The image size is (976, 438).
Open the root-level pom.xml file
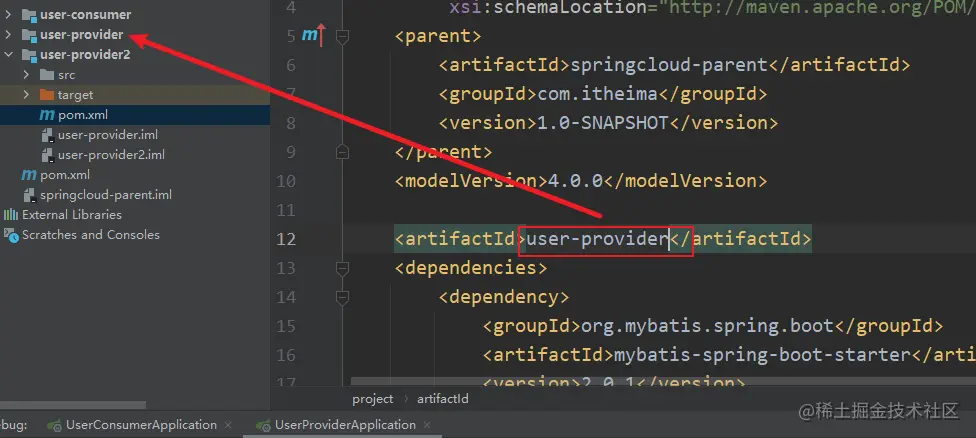(x=65, y=175)
